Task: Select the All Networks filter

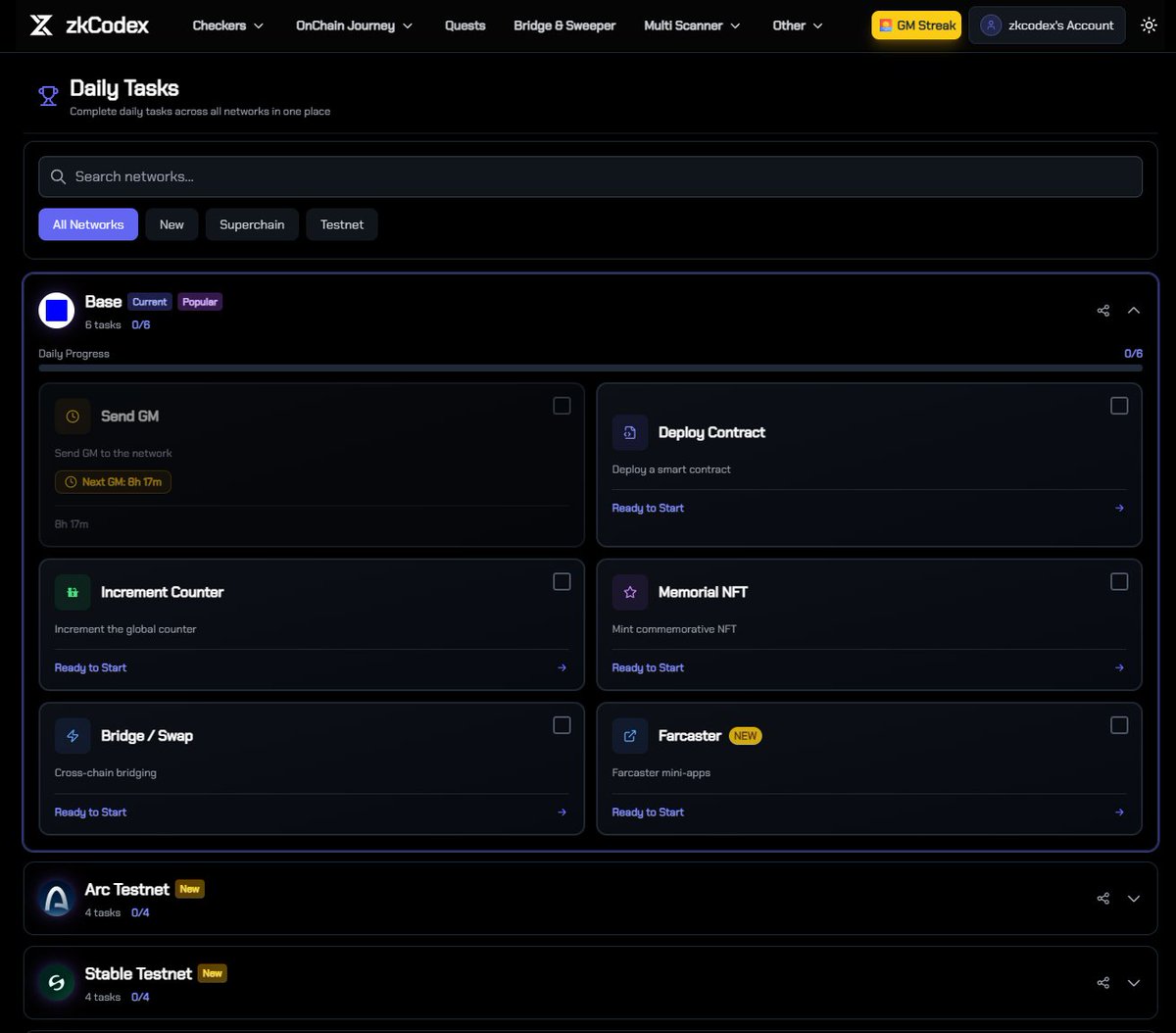Action: point(88,224)
